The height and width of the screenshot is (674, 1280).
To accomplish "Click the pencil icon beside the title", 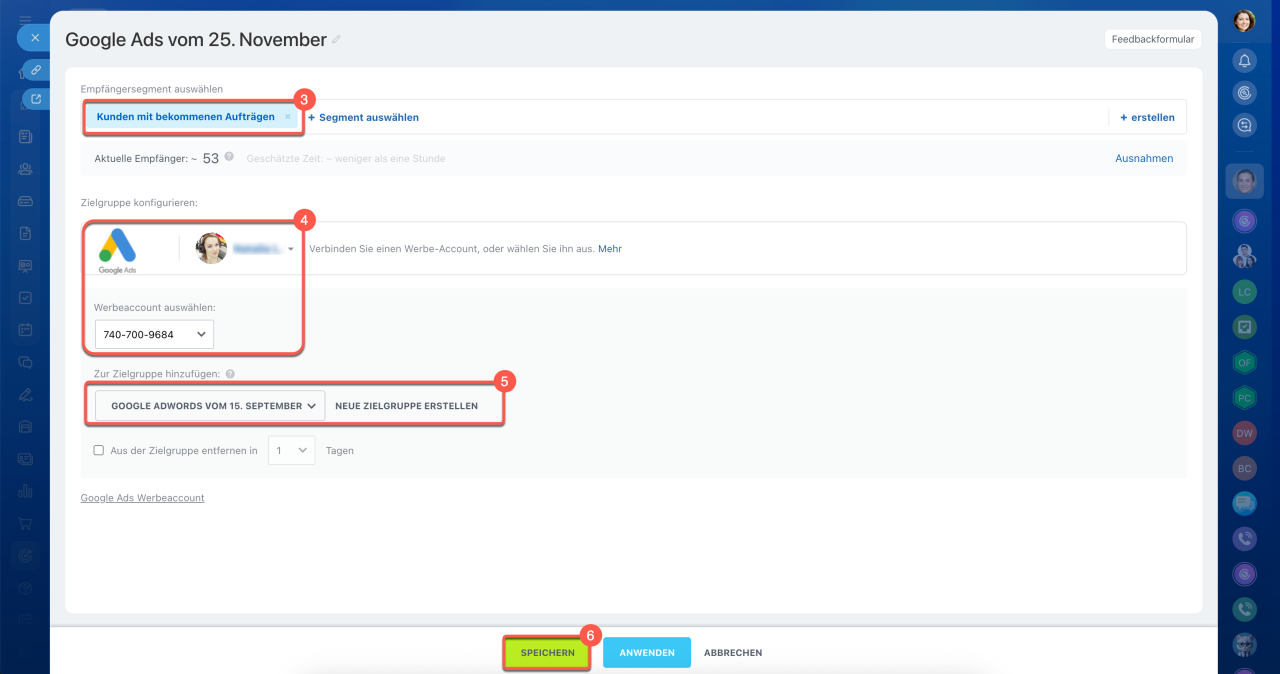I will [336, 40].
